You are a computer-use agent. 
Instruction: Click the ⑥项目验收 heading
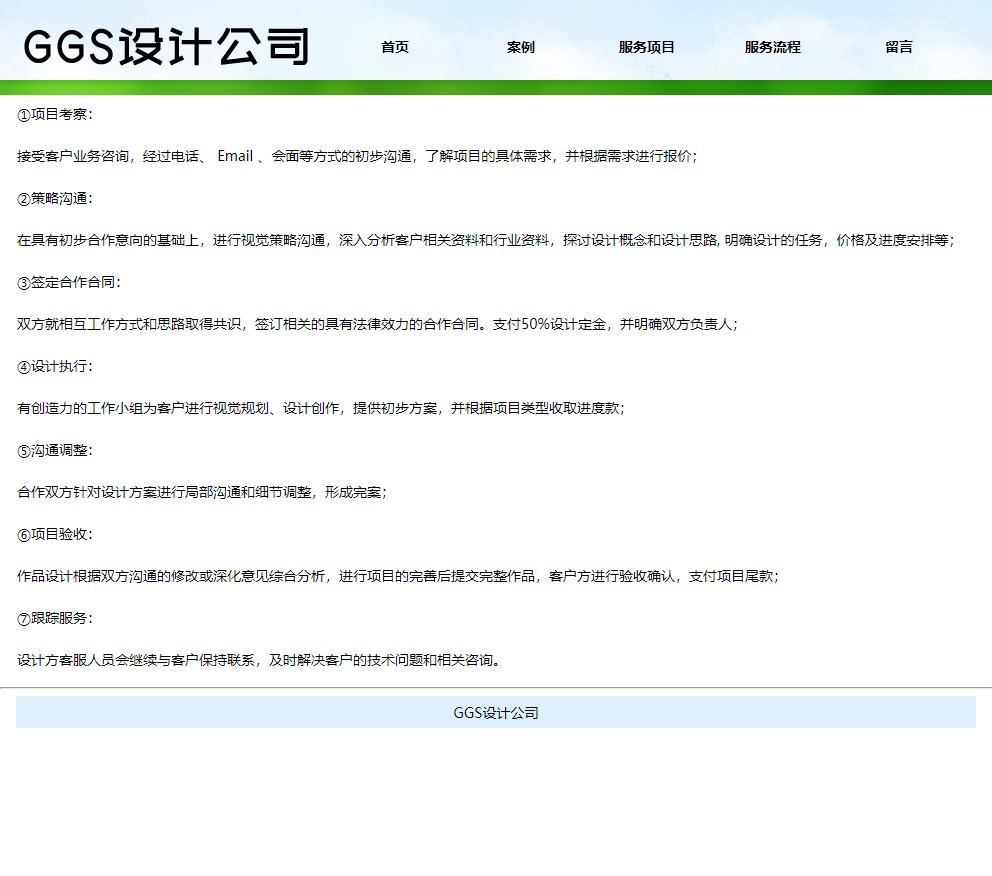[55, 534]
